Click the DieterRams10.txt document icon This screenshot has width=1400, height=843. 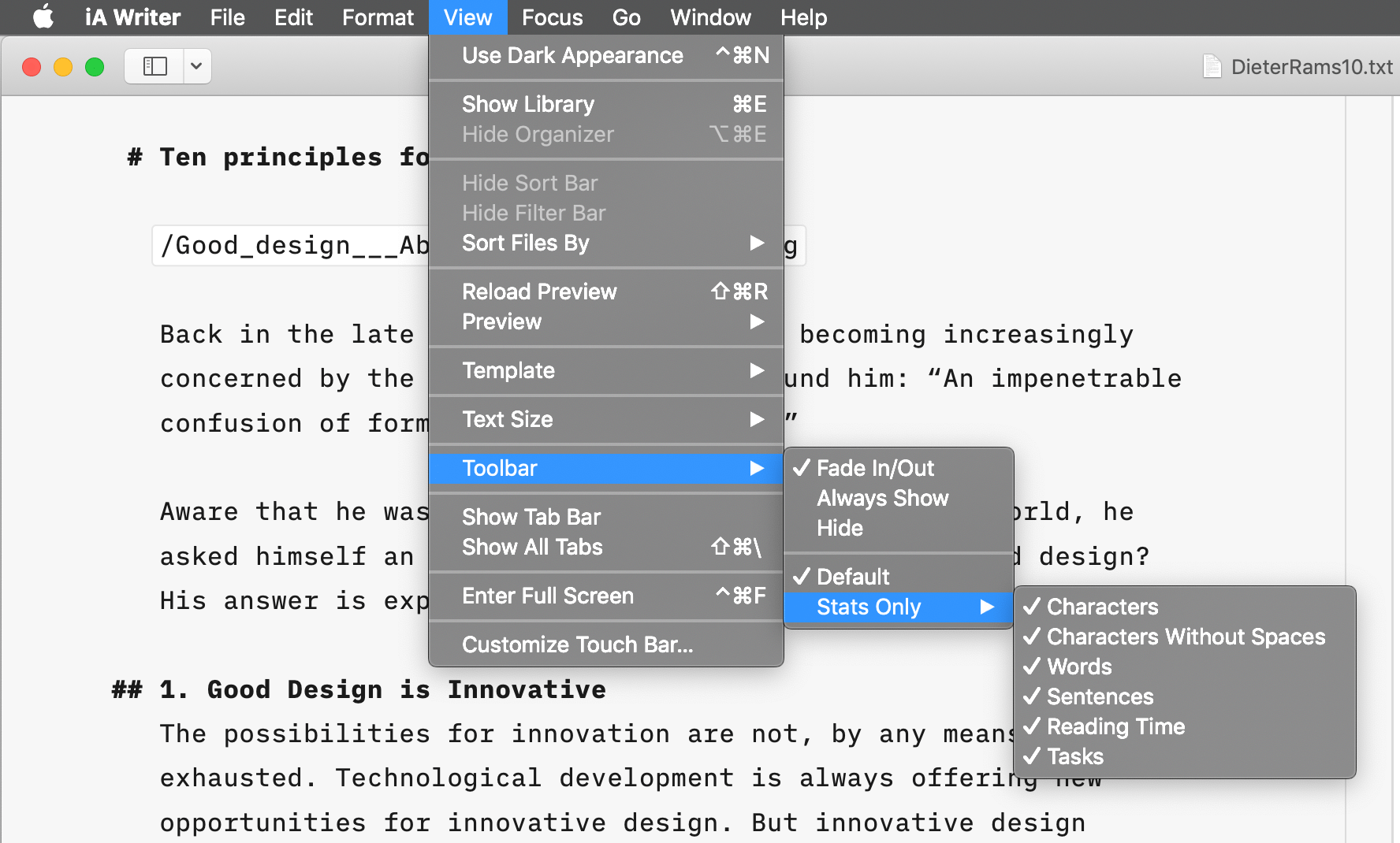[x=1212, y=66]
